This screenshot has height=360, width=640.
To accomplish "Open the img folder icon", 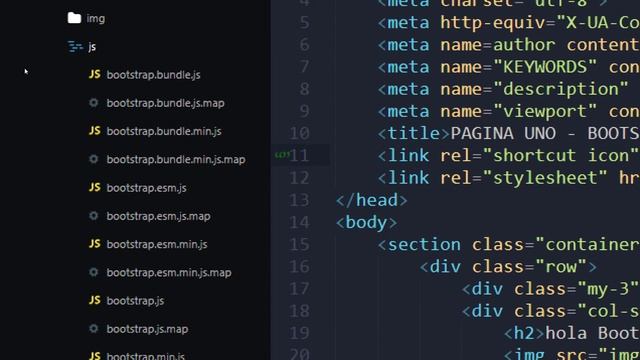I will (74, 18).
